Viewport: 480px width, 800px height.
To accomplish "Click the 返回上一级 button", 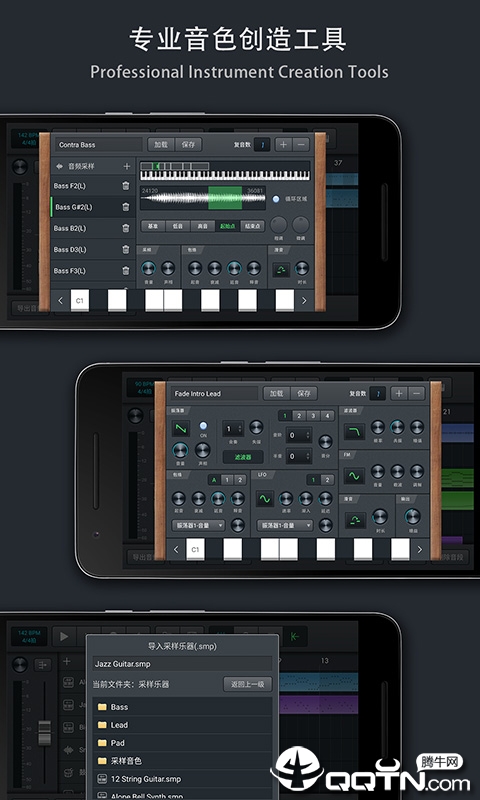I will point(248,684).
